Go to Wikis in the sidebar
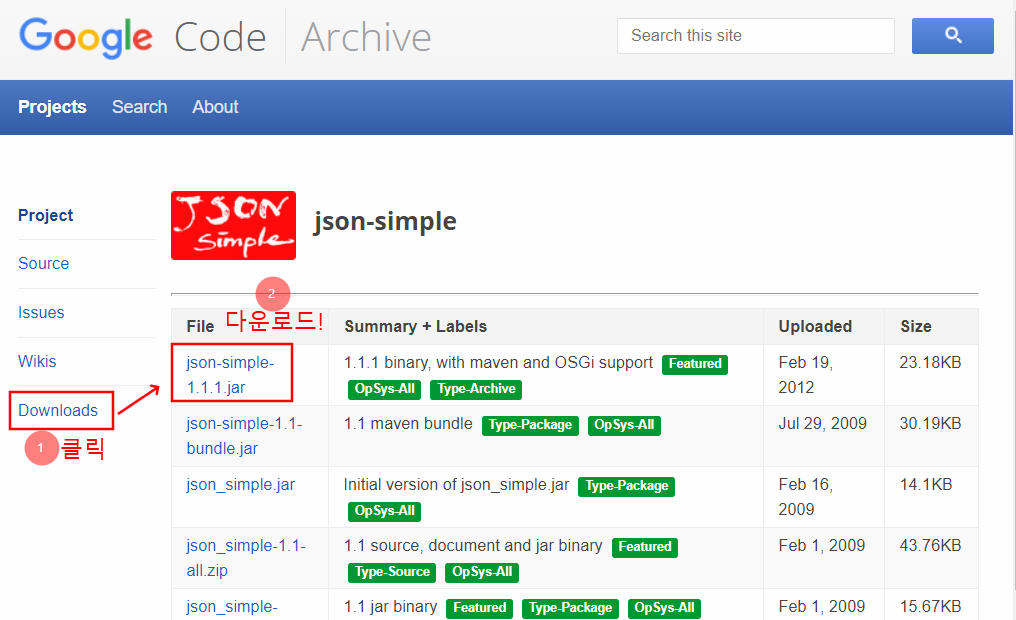This screenshot has width=1016, height=620. [x=37, y=362]
